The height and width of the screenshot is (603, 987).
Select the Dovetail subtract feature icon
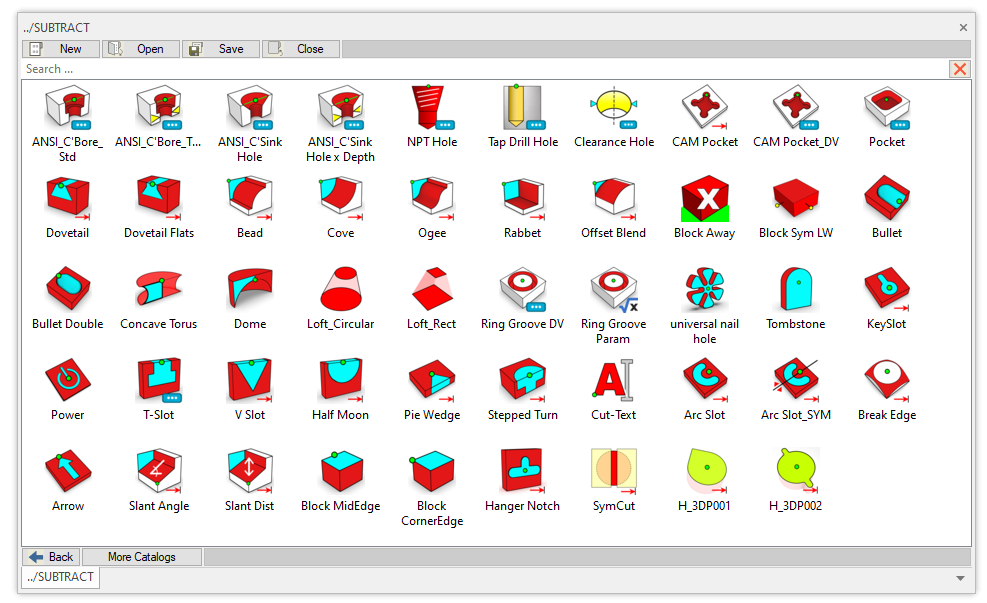coord(68,198)
